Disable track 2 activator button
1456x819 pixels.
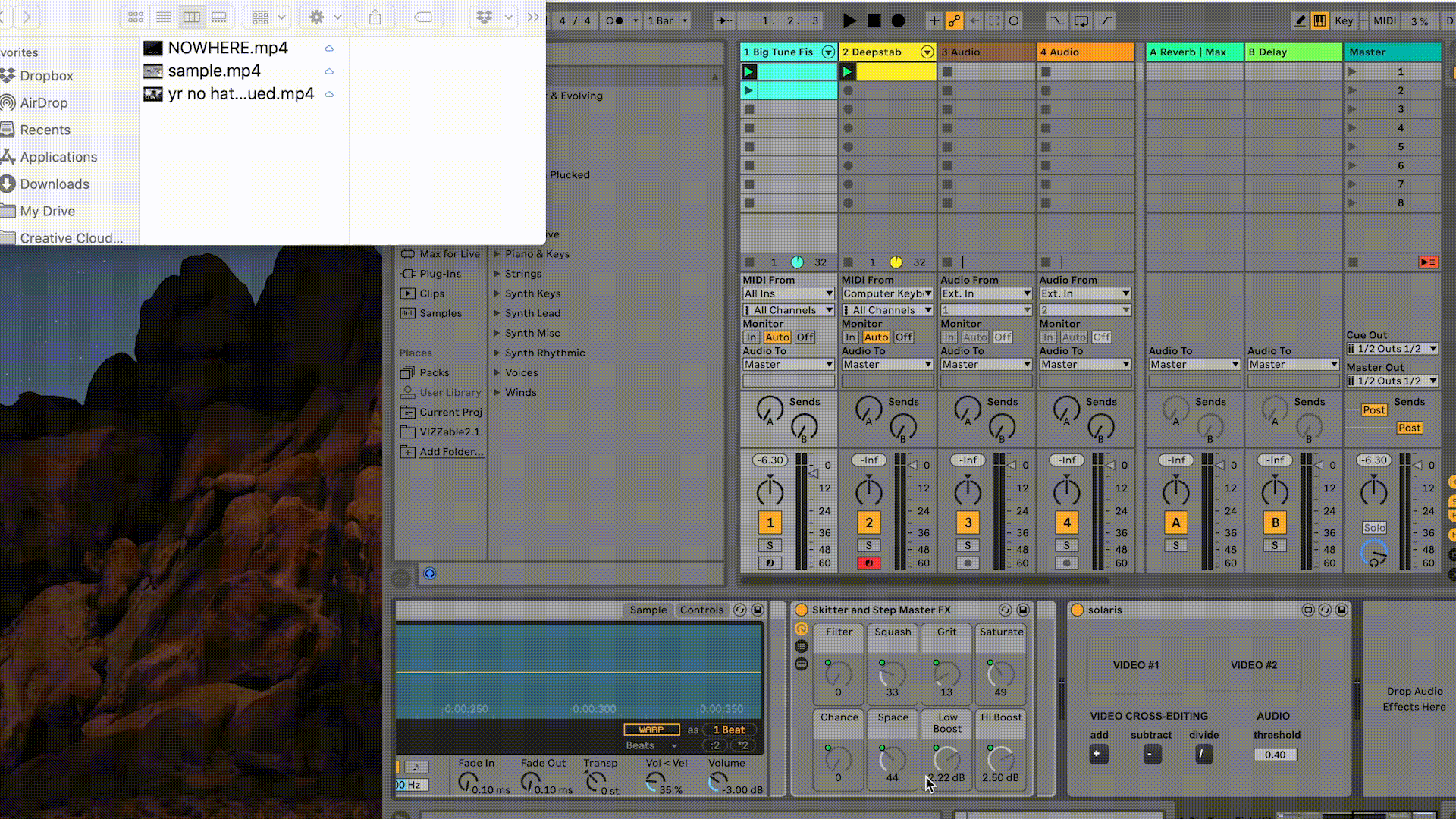869,522
